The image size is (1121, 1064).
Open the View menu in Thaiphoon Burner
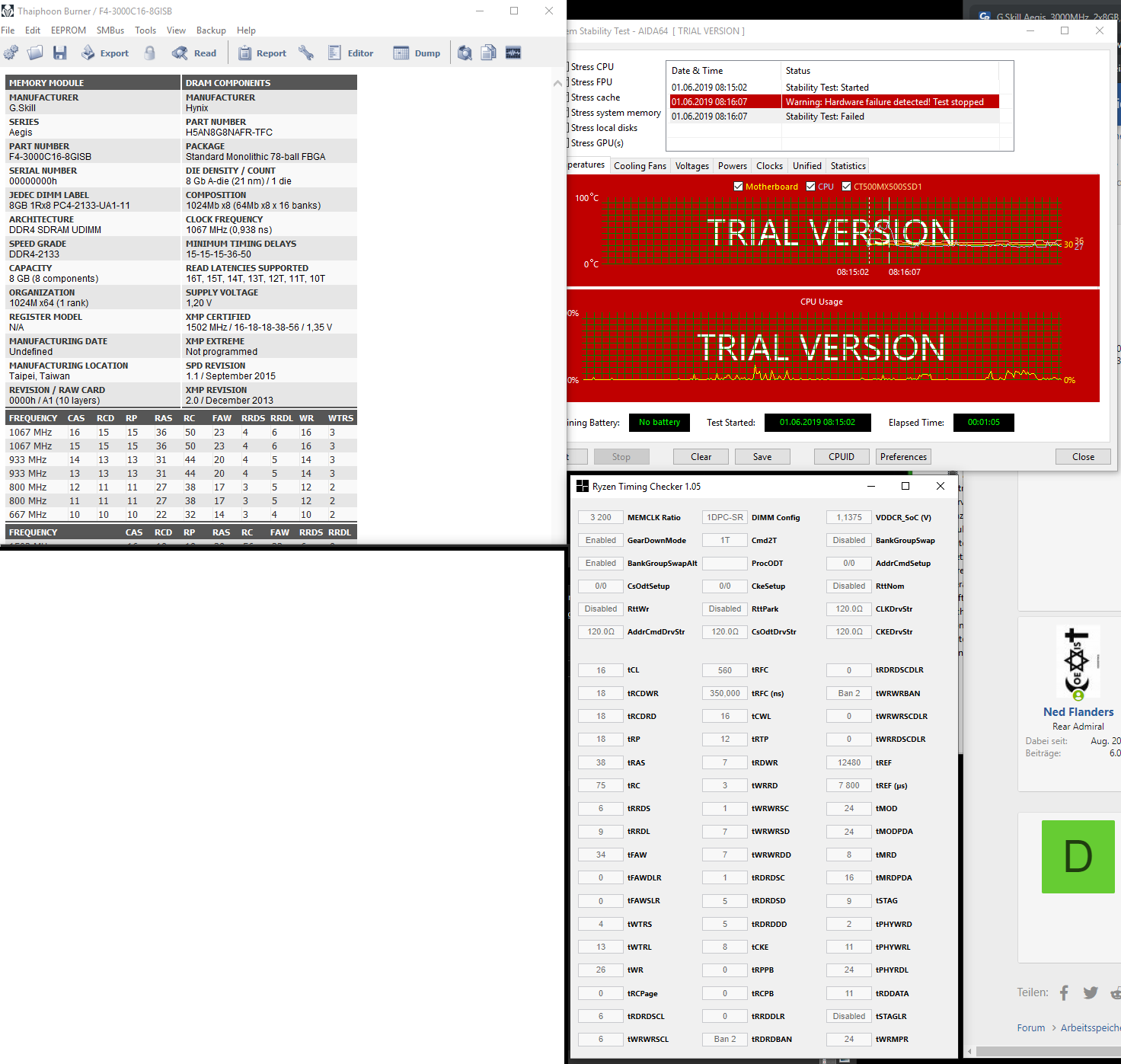click(176, 30)
